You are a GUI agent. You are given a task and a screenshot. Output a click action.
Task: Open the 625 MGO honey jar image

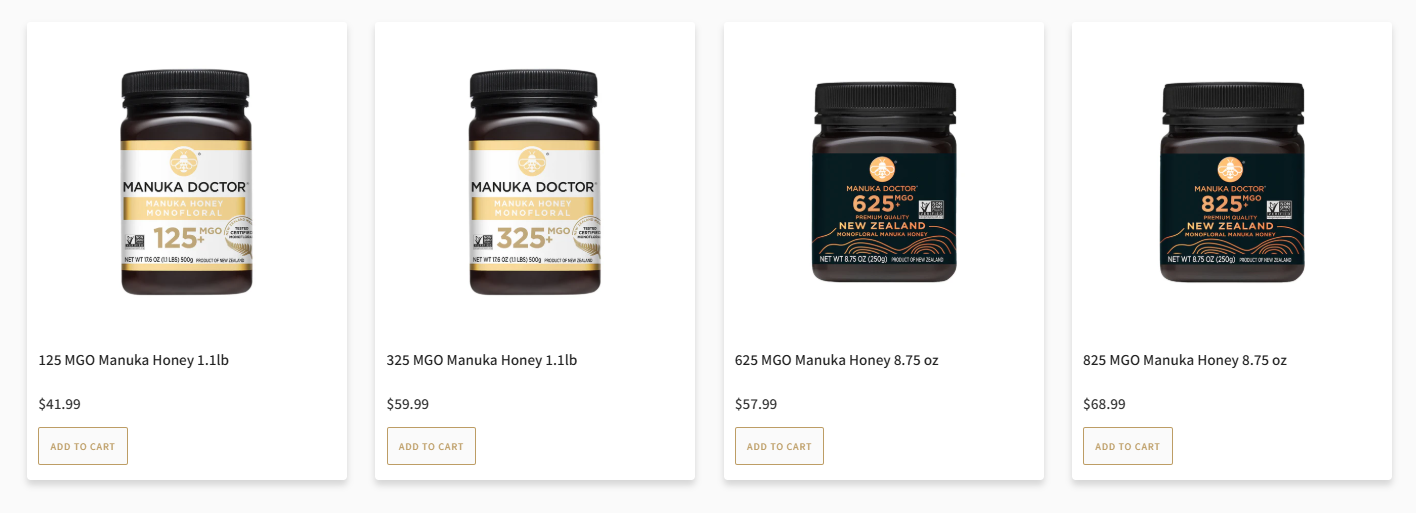click(x=883, y=182)
